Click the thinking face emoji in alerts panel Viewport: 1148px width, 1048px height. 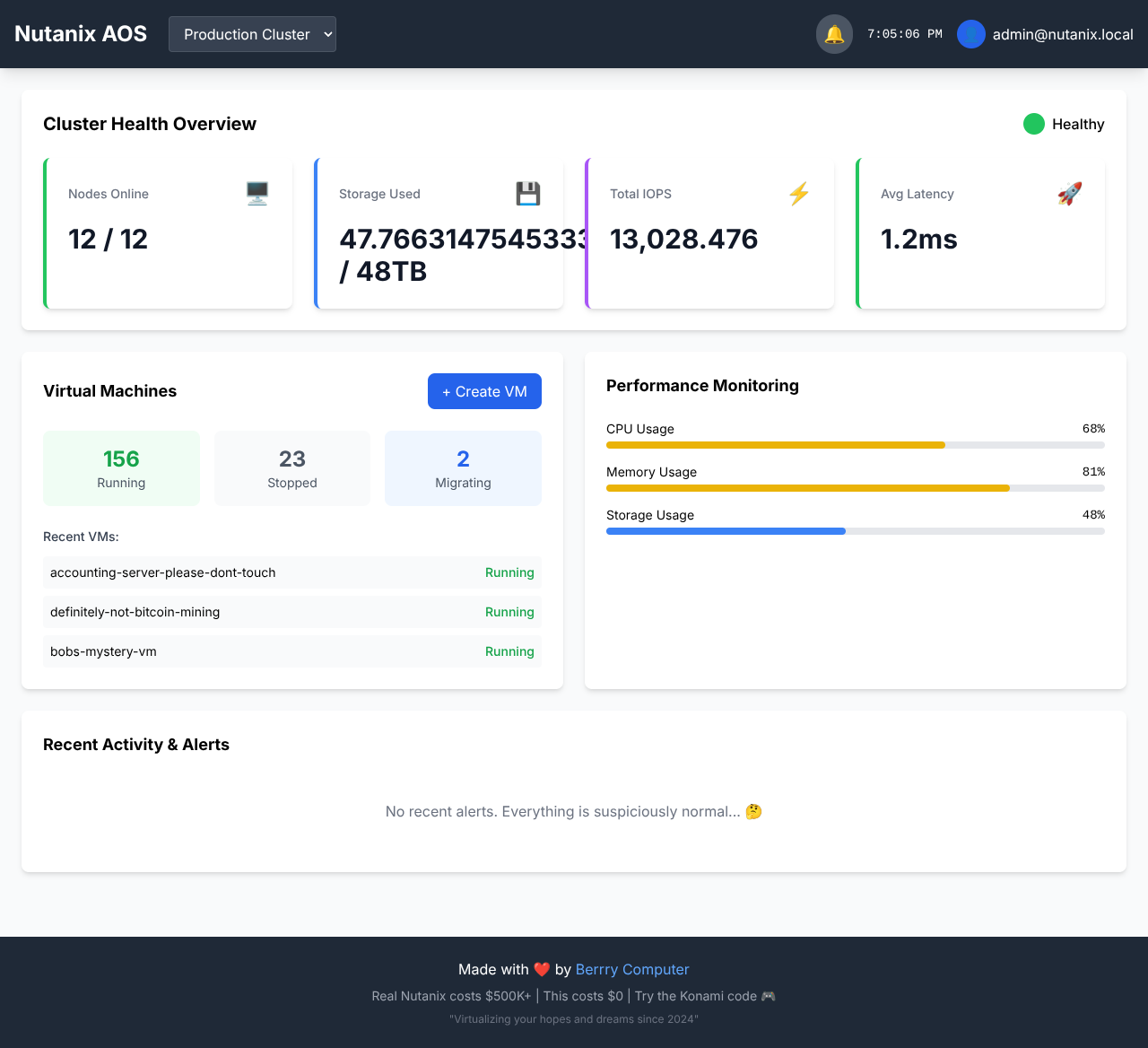(753, 811)
